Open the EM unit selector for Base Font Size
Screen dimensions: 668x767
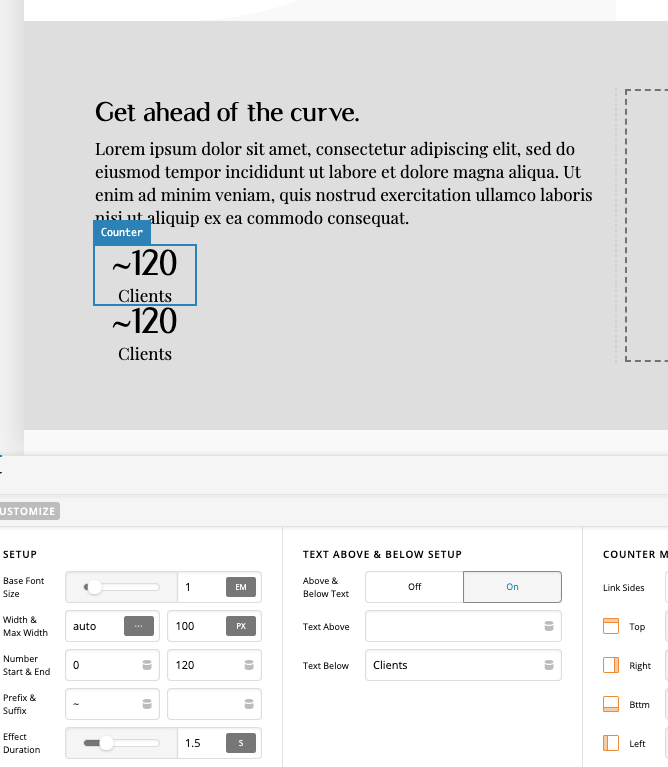(x=240, y=587)
